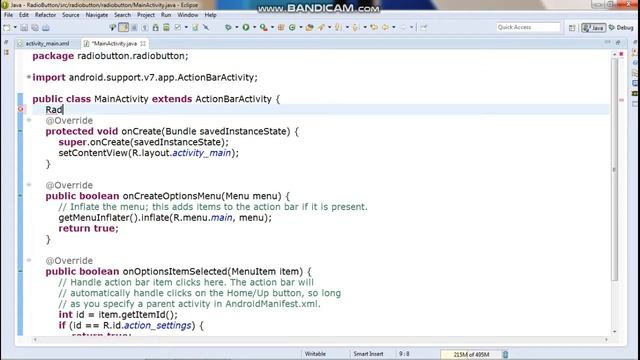Click the Pin Editor icon
This screenshot has width=640, height=360.
coord(424,27)
